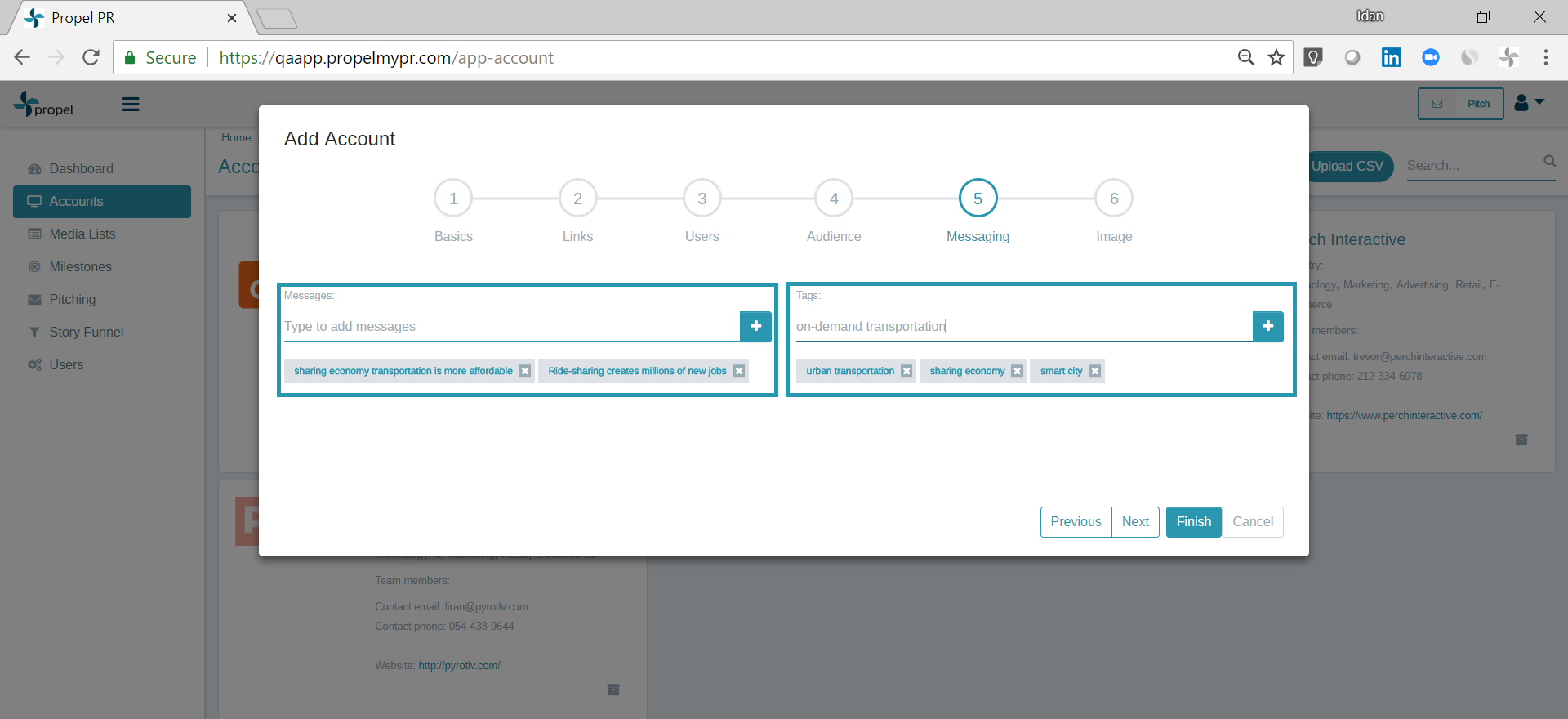Archive the Perch Interactive account card

(1521, 440)
